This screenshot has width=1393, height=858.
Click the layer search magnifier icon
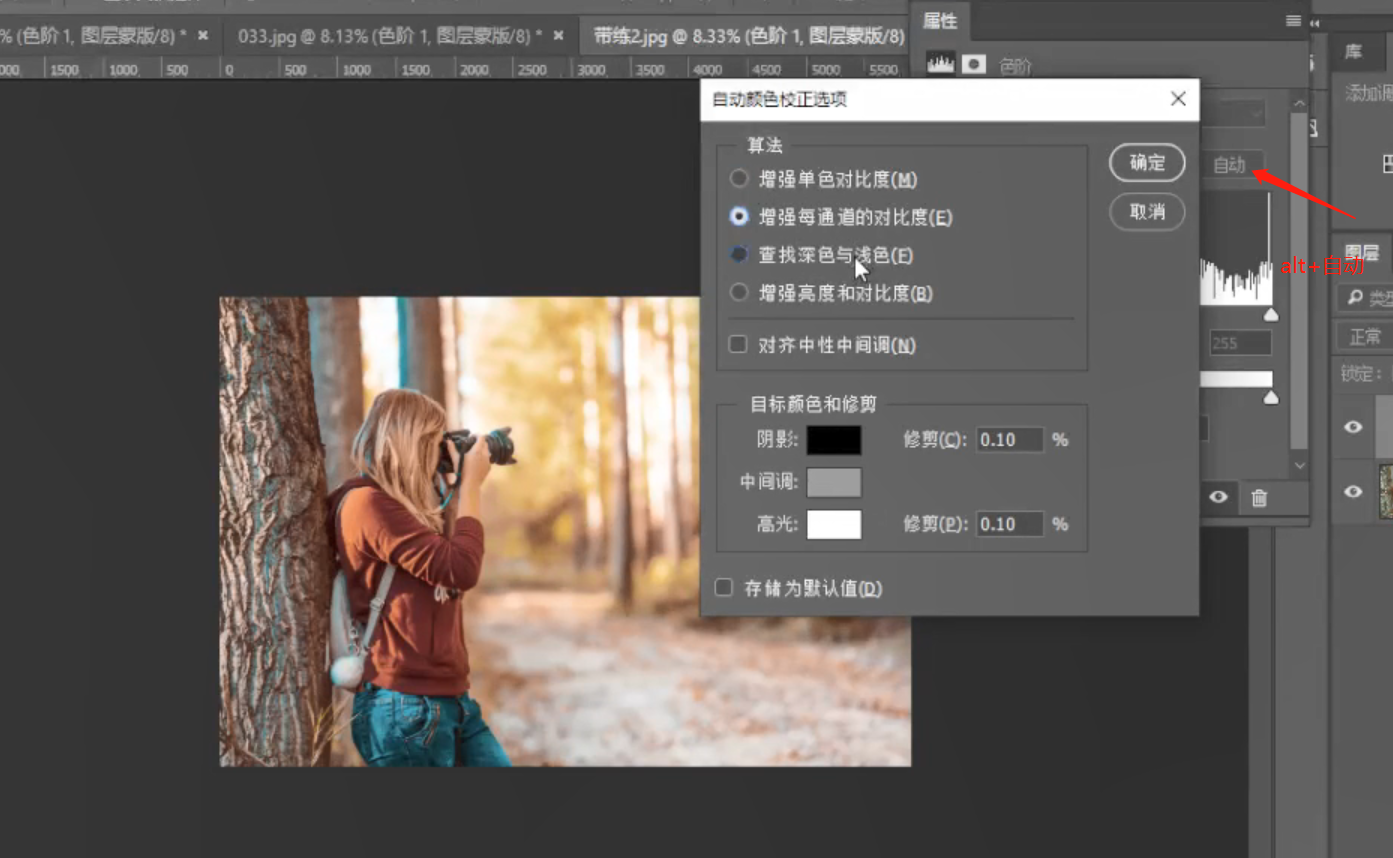(x=1355, y=297)
